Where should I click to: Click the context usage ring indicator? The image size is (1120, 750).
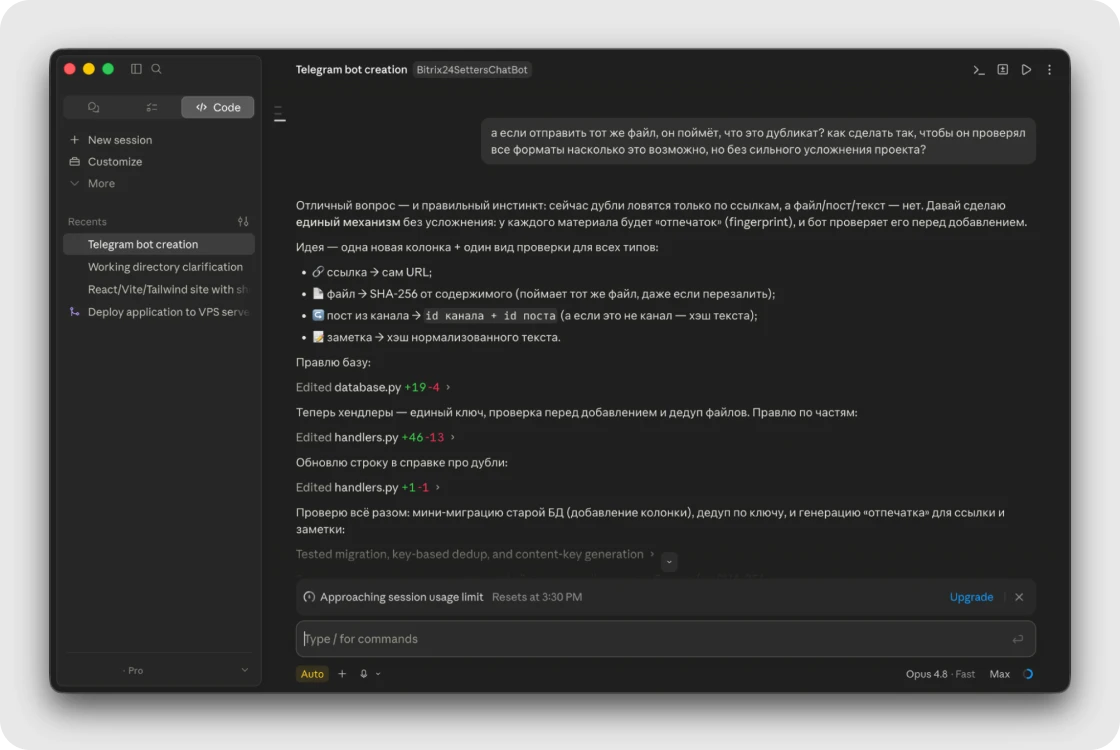pyautogui.click(x=1028, y=674)
